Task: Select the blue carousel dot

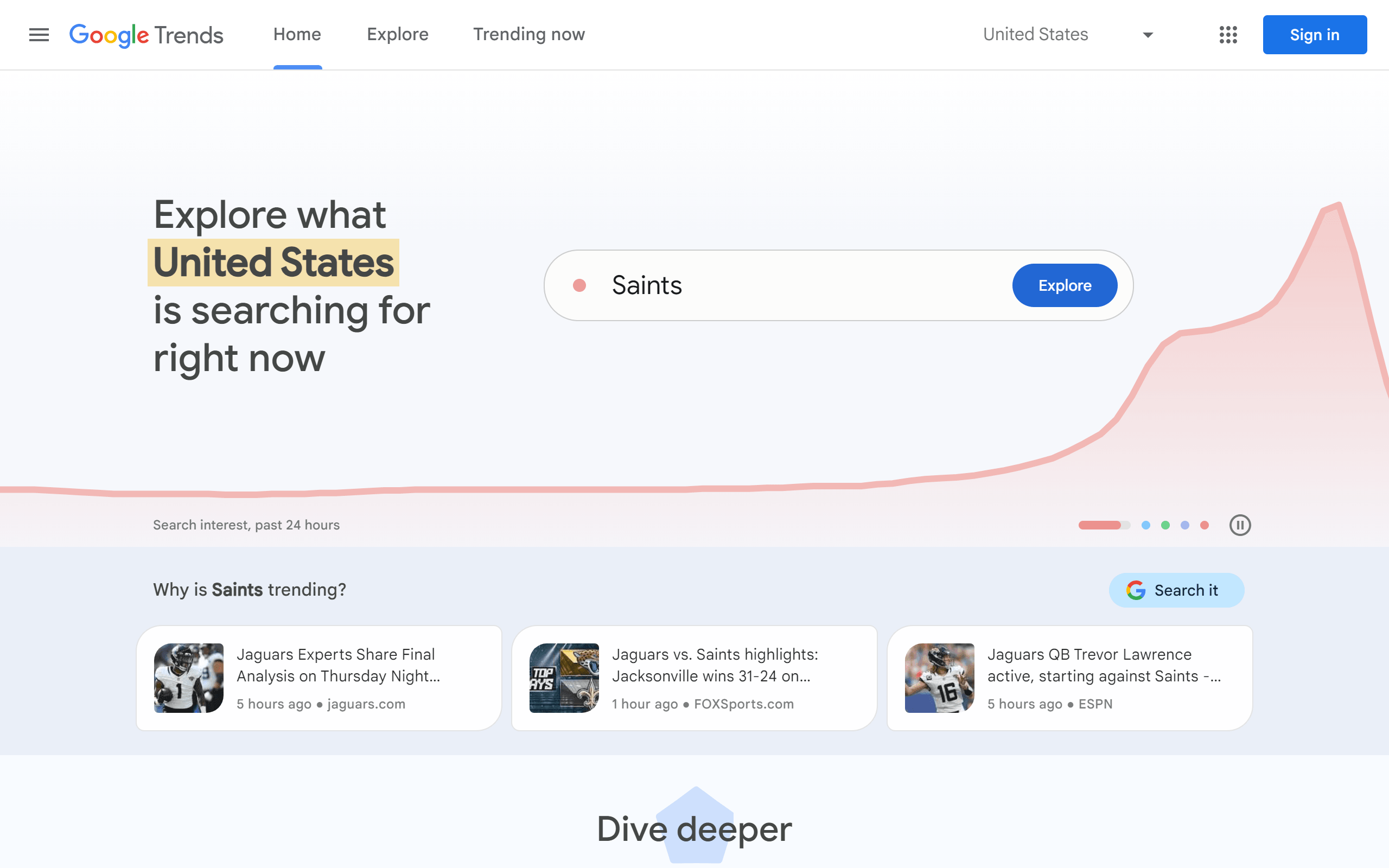Action: point(1145,525)
